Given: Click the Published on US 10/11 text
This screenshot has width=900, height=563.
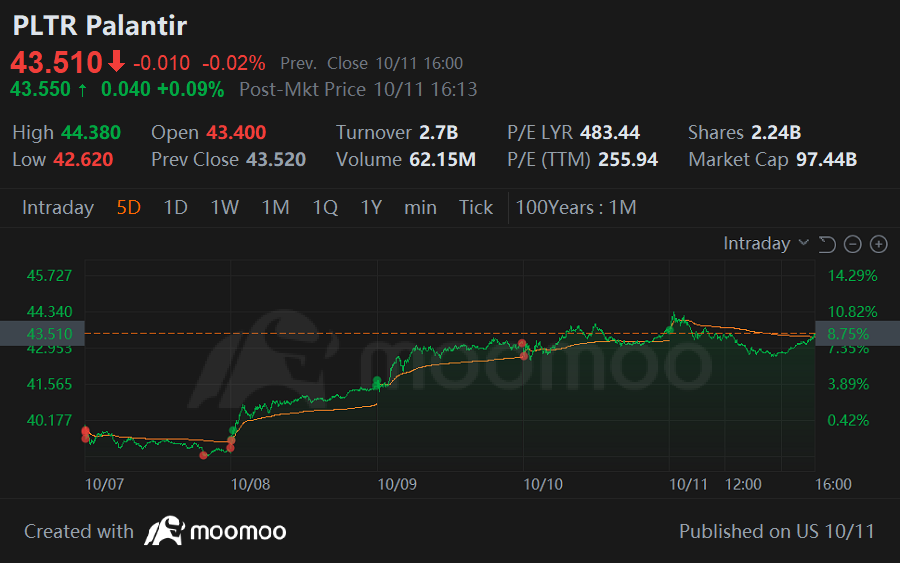Looking at the screenshot, I should coord(777,531).
